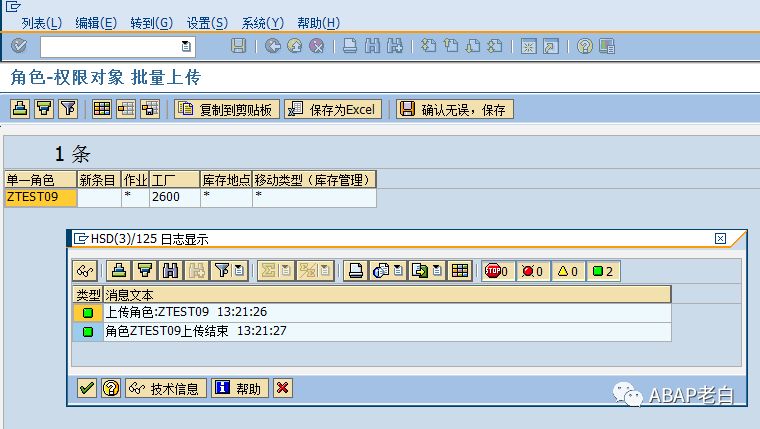This screenshot has height=429, width=760.
Task: Click the Select Layout icon in the main list toolbar
Action: point(126,109)
